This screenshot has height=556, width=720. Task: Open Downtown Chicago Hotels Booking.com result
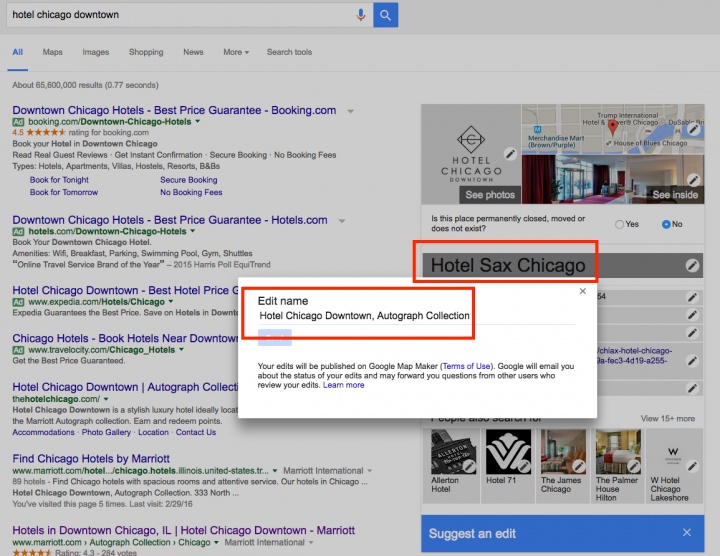(174, 110)
